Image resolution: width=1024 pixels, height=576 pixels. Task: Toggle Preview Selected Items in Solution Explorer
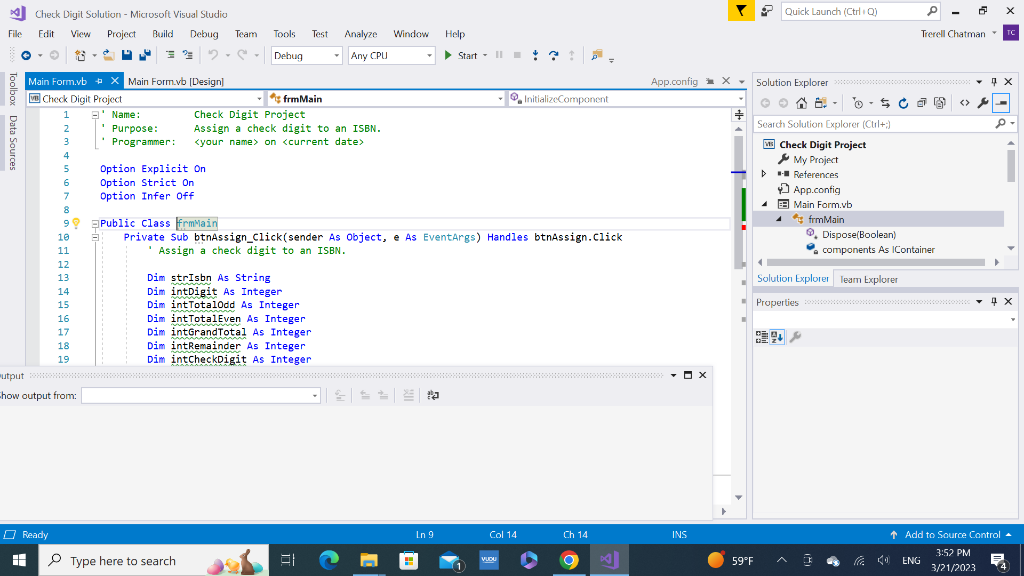tap(1002, 103)
